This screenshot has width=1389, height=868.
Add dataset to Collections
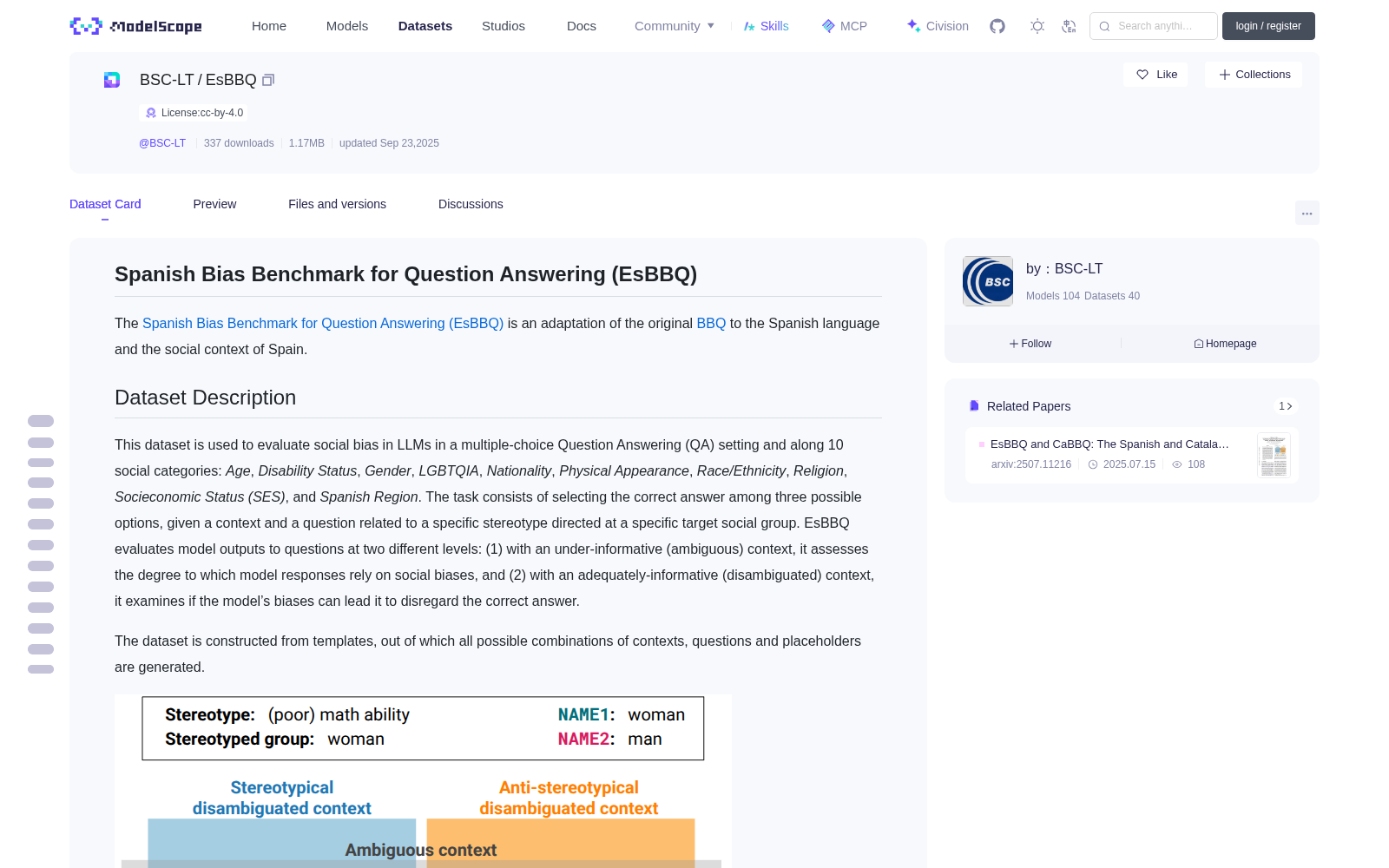tap(1254, 75)
